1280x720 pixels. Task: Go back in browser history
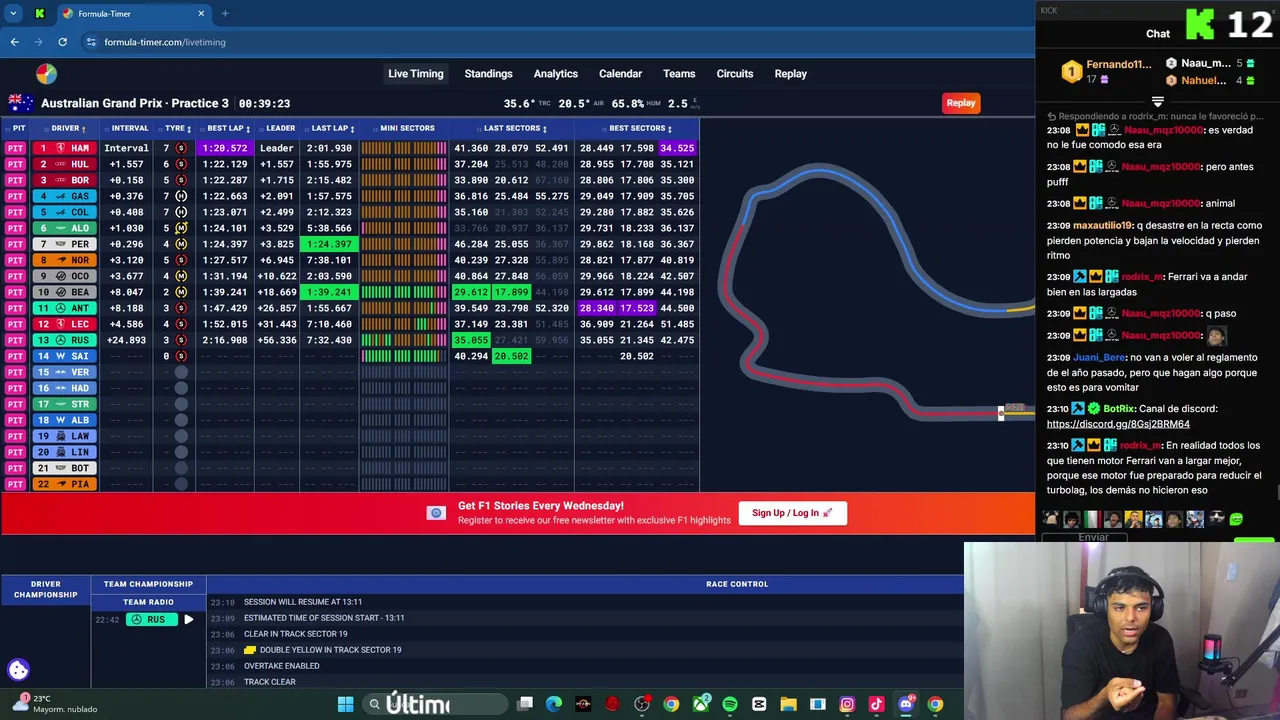[x=14, y=42]
